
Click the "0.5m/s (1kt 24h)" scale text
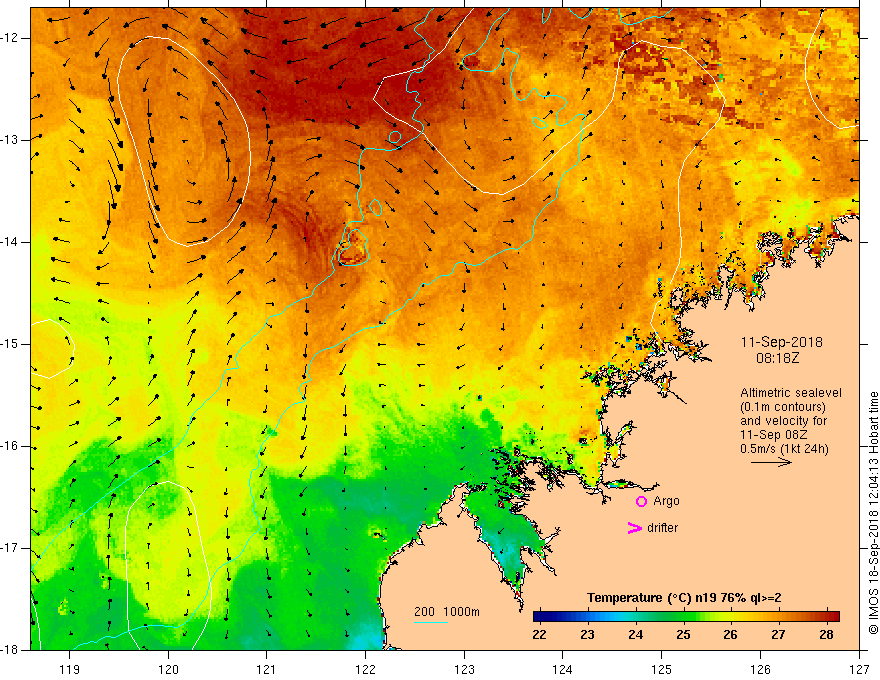click(x=785, y=449)
